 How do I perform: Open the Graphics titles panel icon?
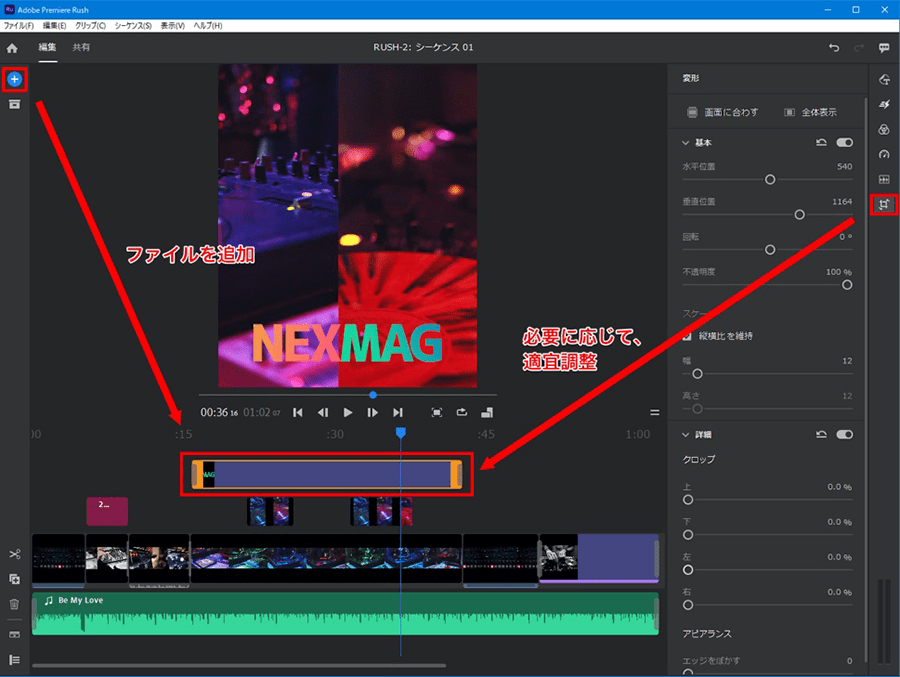(x=884, y=79)
